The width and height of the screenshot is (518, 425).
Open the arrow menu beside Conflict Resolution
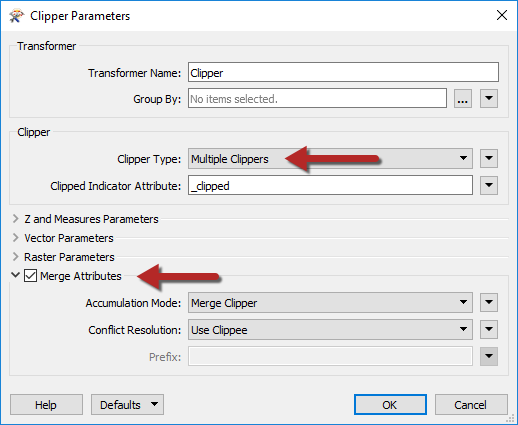pyautogui.click(x=489, y=330)
